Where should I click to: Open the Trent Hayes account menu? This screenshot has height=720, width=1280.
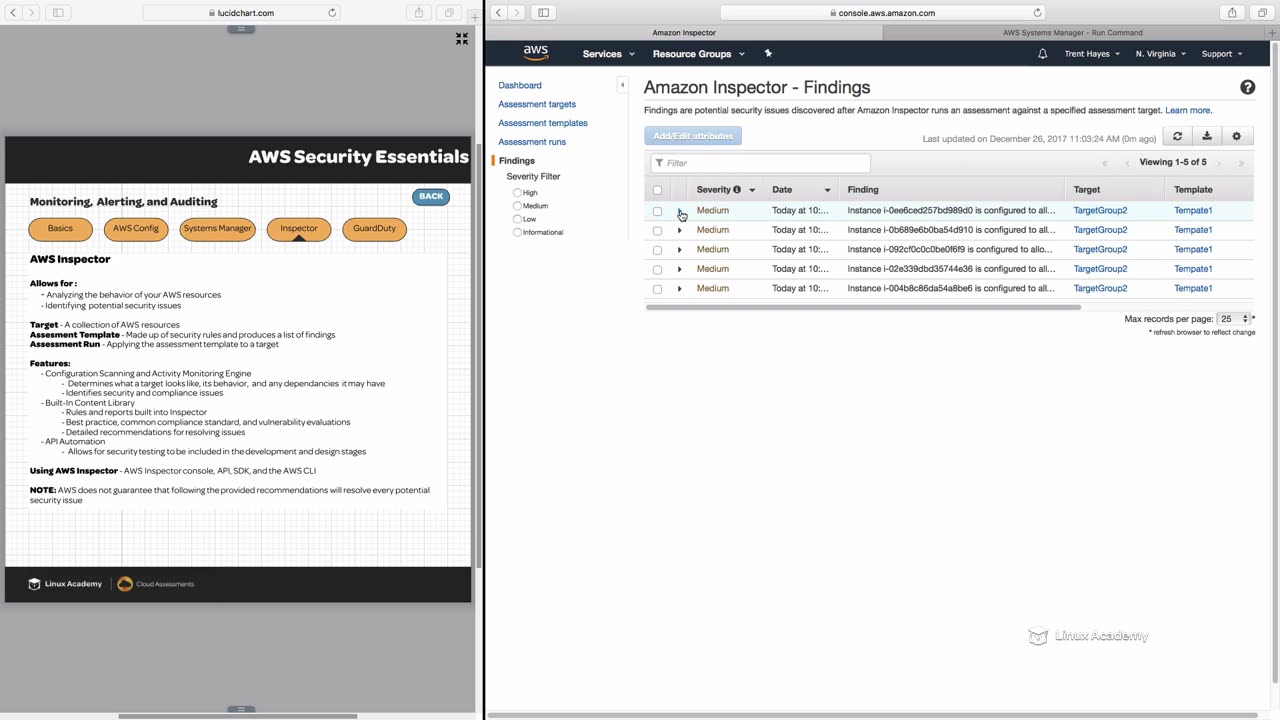(x=1092, y=54)
